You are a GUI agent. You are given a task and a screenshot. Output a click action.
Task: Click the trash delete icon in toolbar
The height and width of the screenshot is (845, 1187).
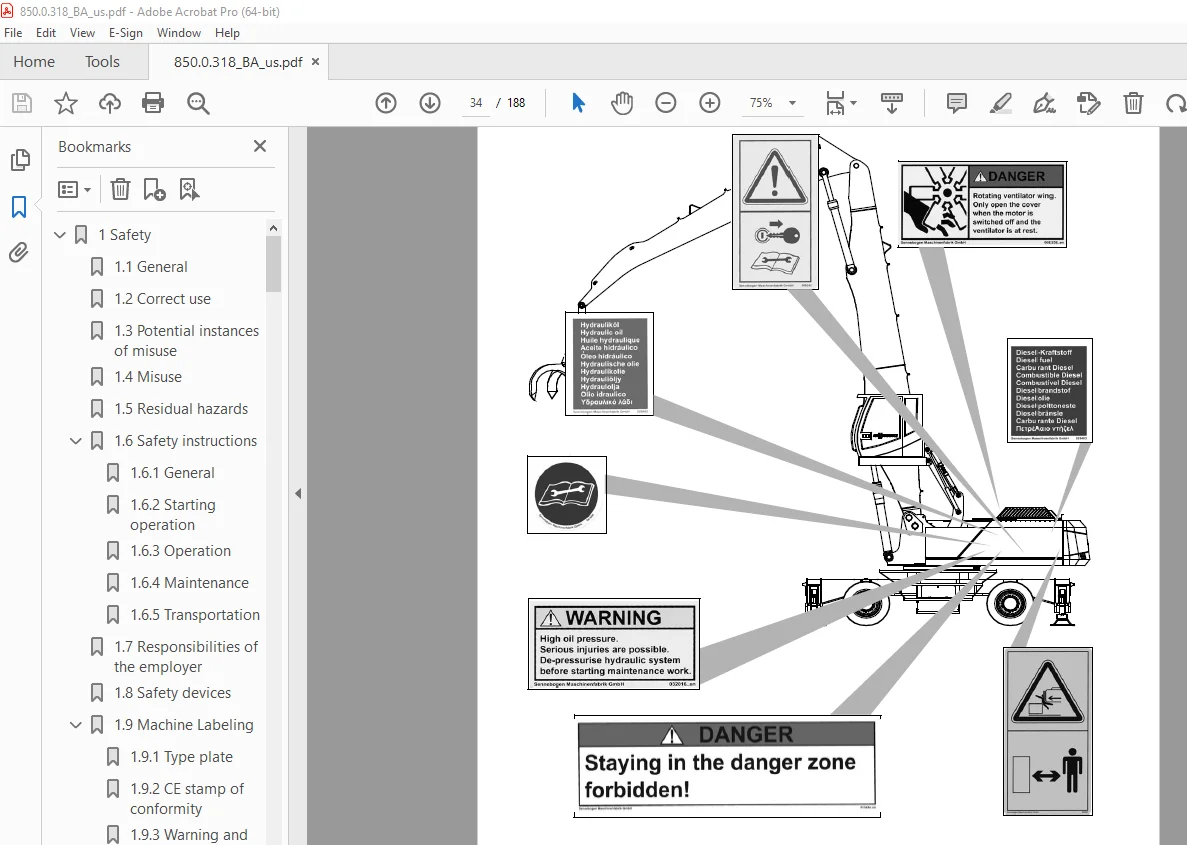pos(1133,103)
